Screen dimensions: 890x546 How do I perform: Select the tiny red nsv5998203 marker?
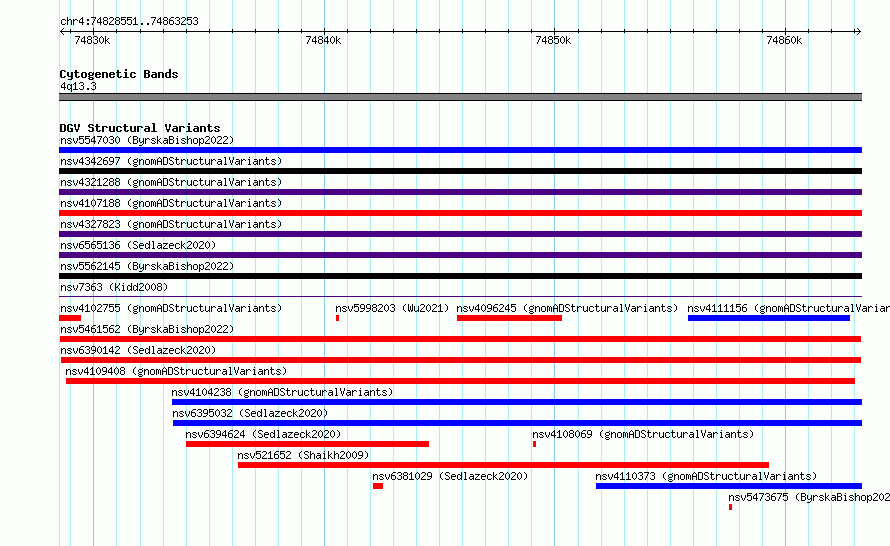point(337,318)
